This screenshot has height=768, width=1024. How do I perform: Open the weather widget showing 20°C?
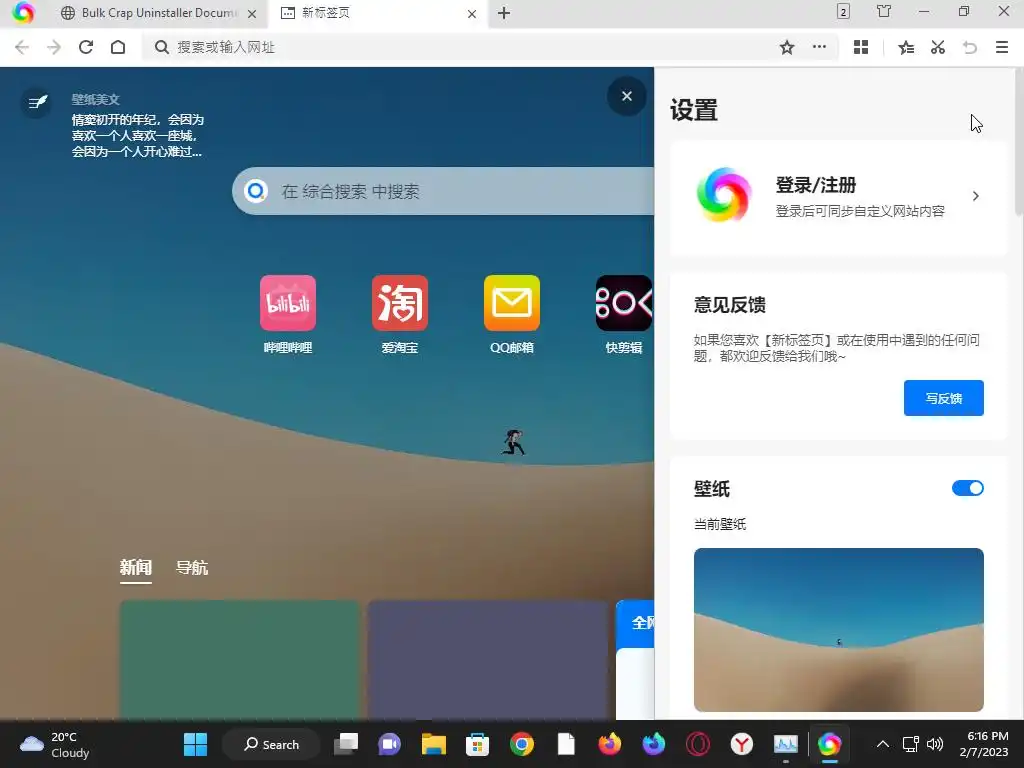55,744
